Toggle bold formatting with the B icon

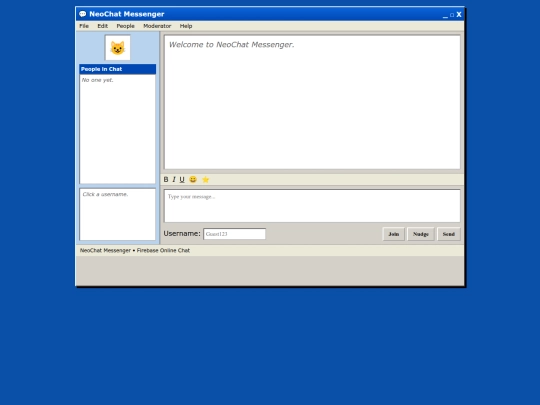166,179
